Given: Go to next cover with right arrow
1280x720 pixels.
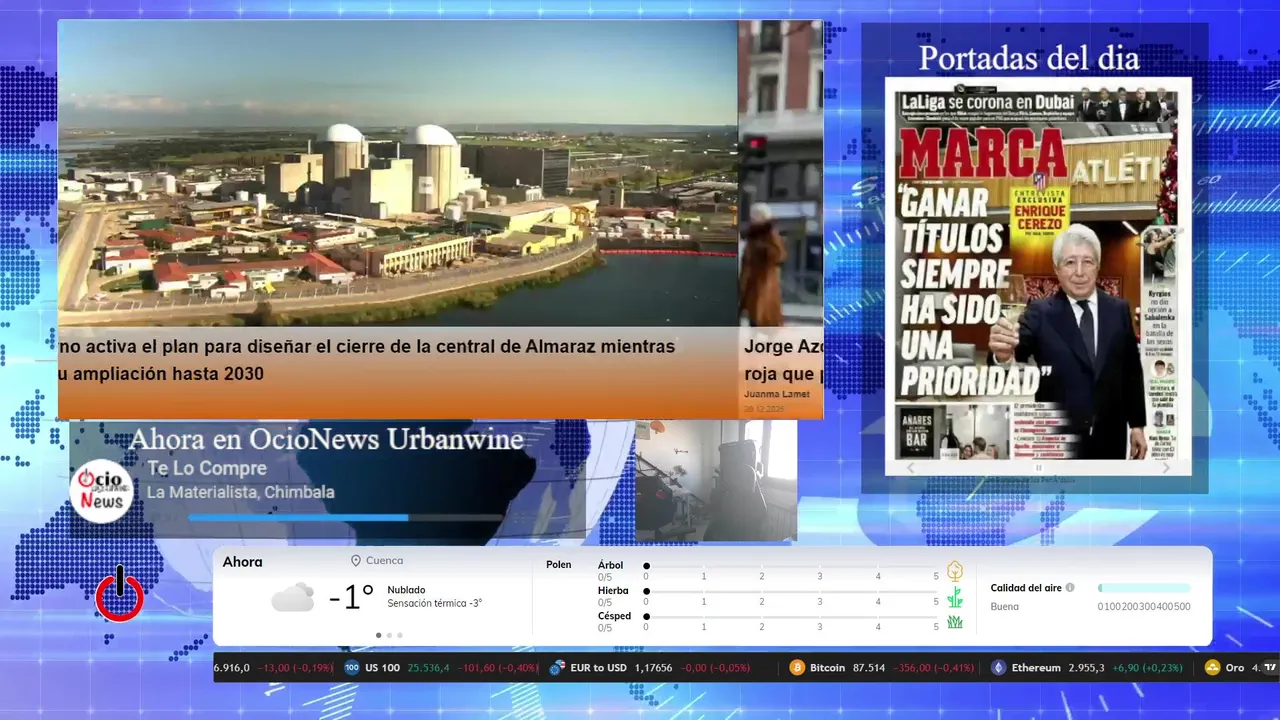Looking at the screenshot, I should (x=1166, y=467).
